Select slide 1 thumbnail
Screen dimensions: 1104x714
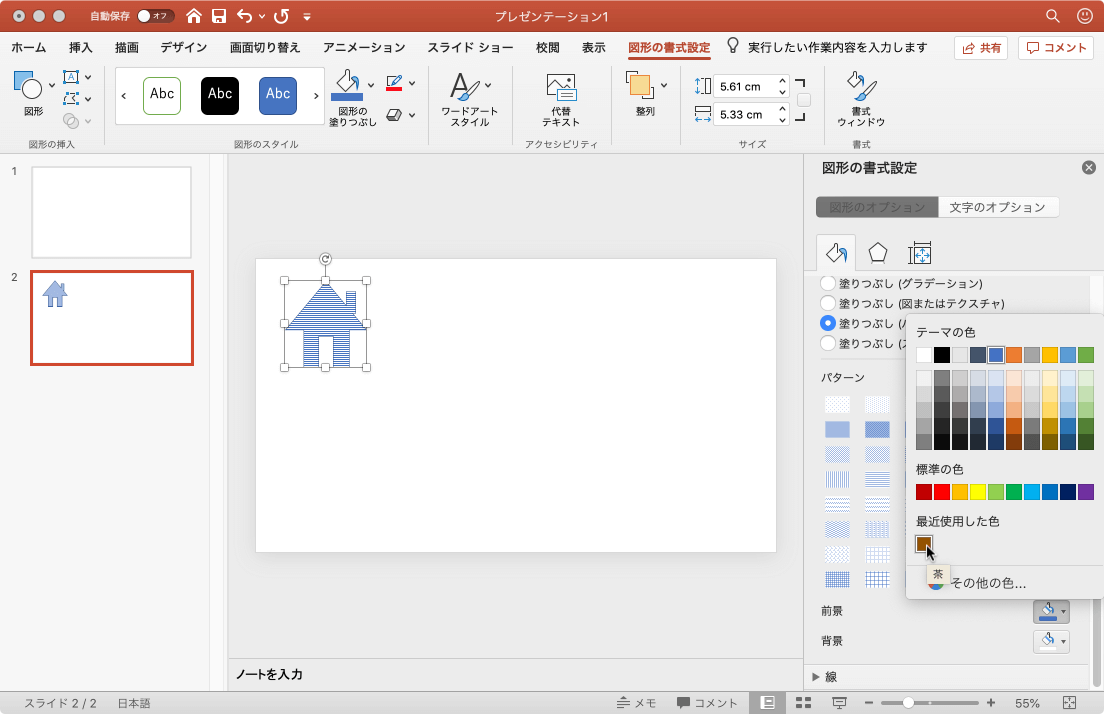click(111, 212)
